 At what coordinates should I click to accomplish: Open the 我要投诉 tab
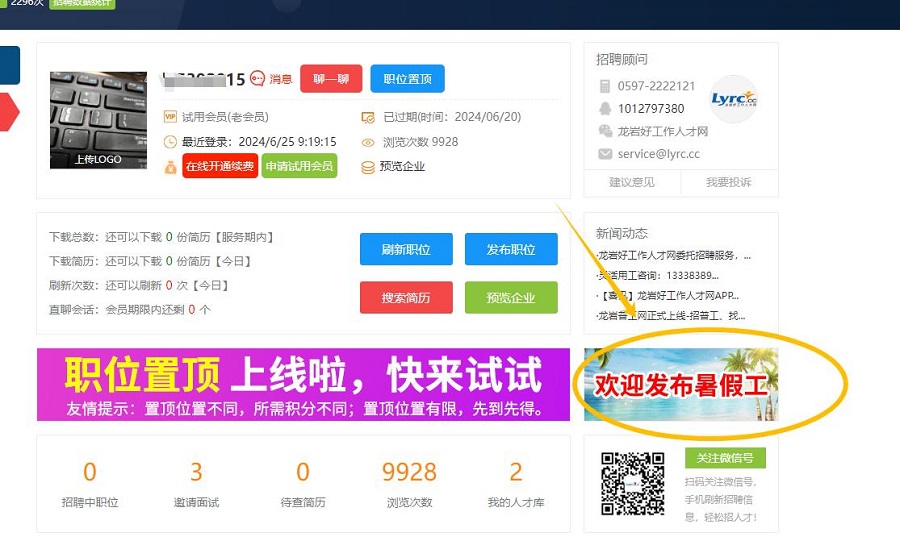click(728, 182)
